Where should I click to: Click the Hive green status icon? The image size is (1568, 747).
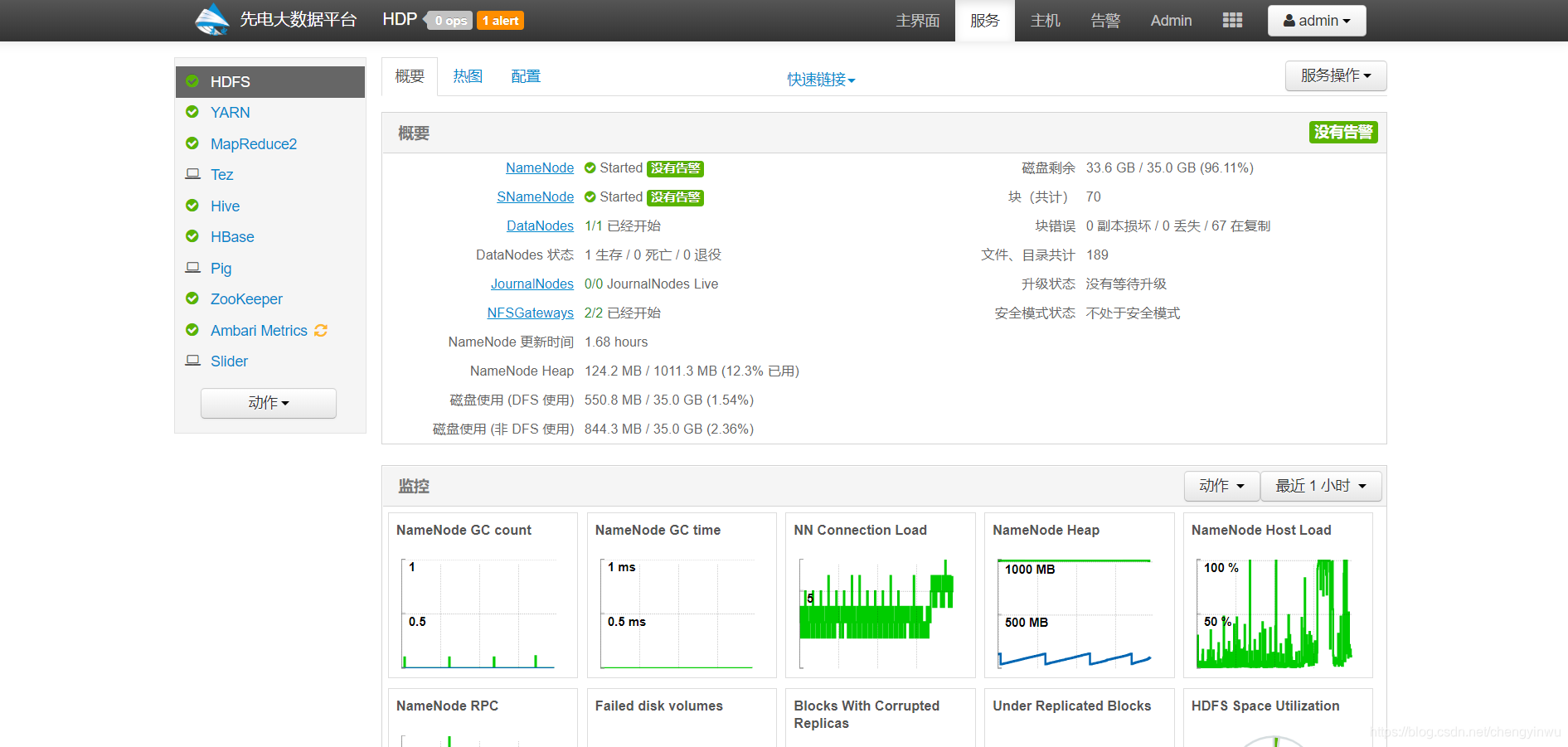coord(192,206)
